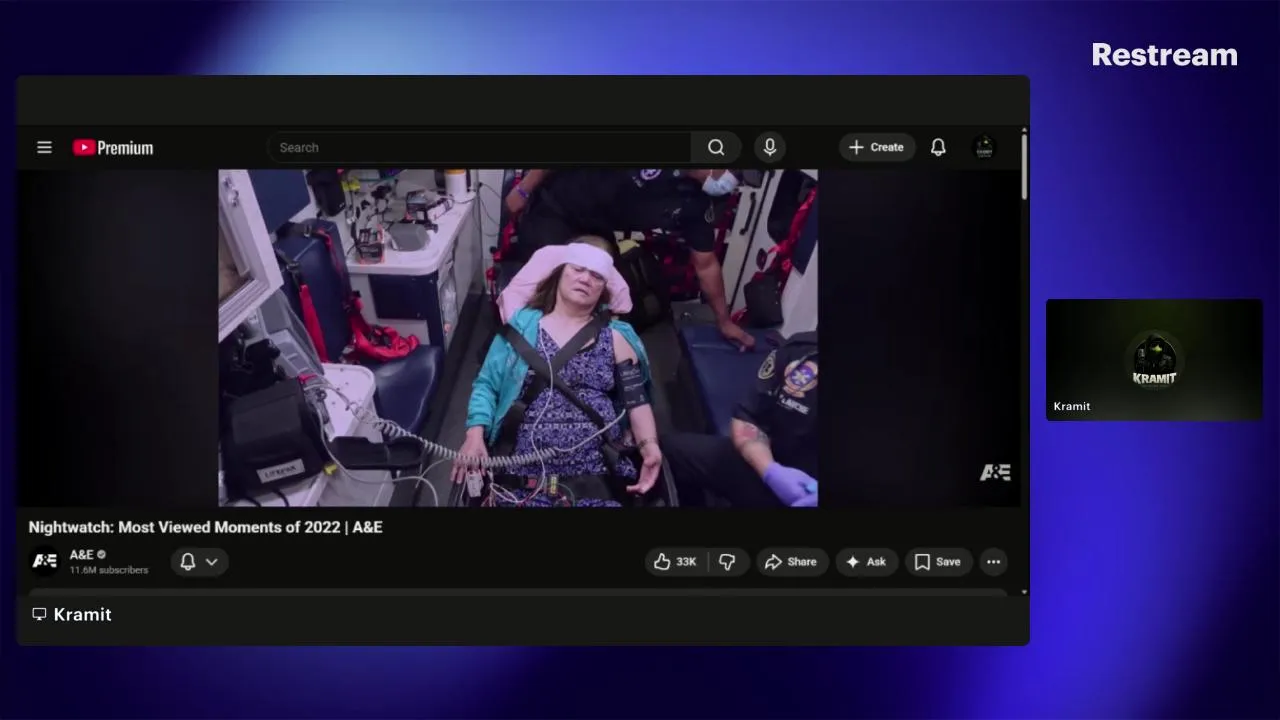Click the Nightwatch video player
Viewport: 1280px width, 720px height.
[x=518, y=338]
